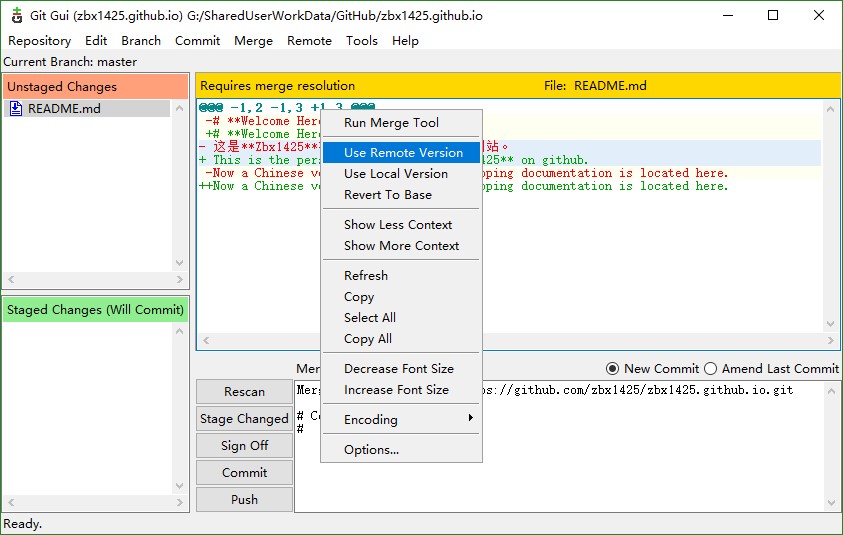Click the Commit button
The width and height of the screenshot is (843, 535).
click(x=244, y=473)
